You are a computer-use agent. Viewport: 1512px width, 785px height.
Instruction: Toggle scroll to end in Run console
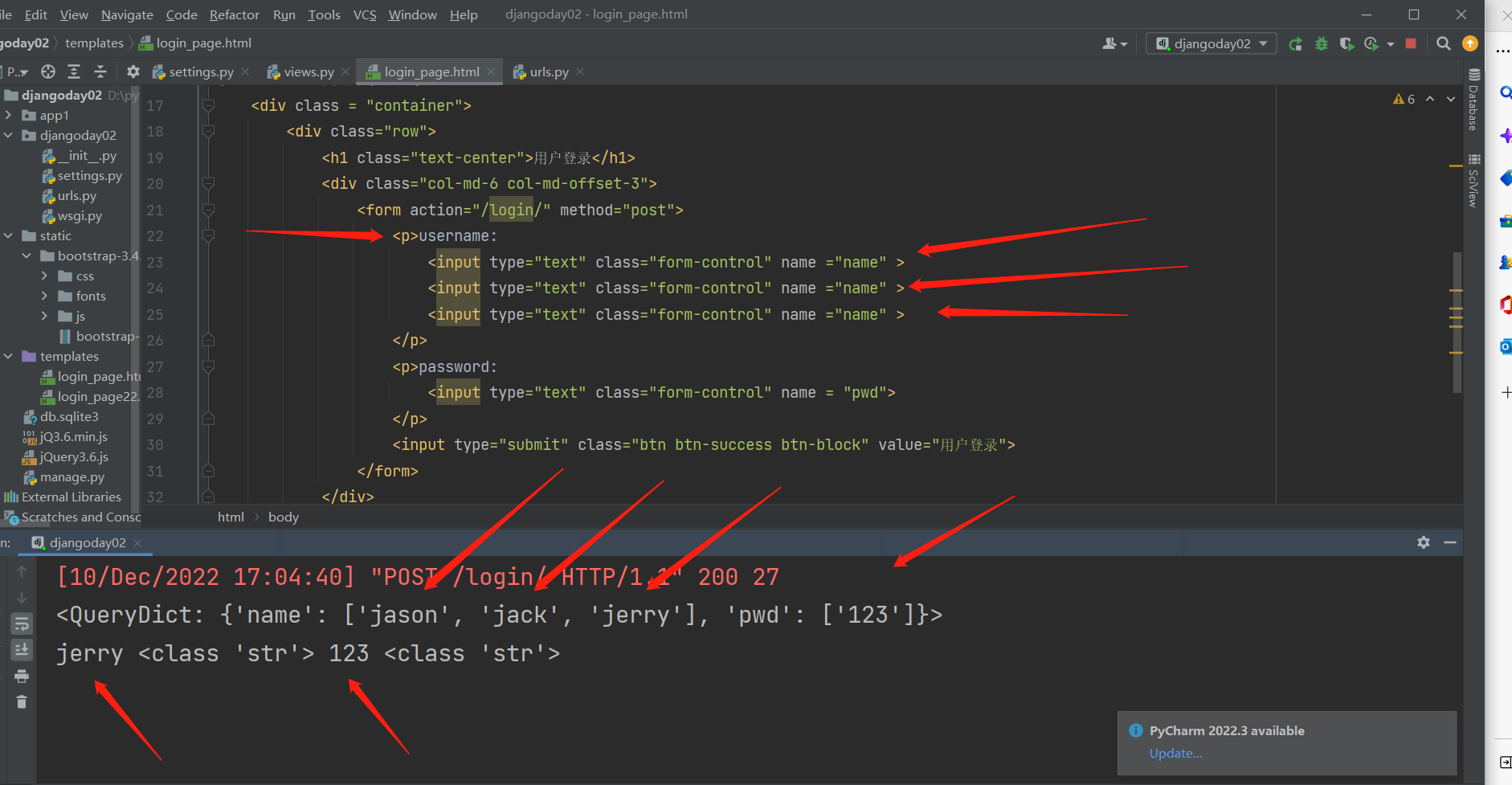coord(22,649)
